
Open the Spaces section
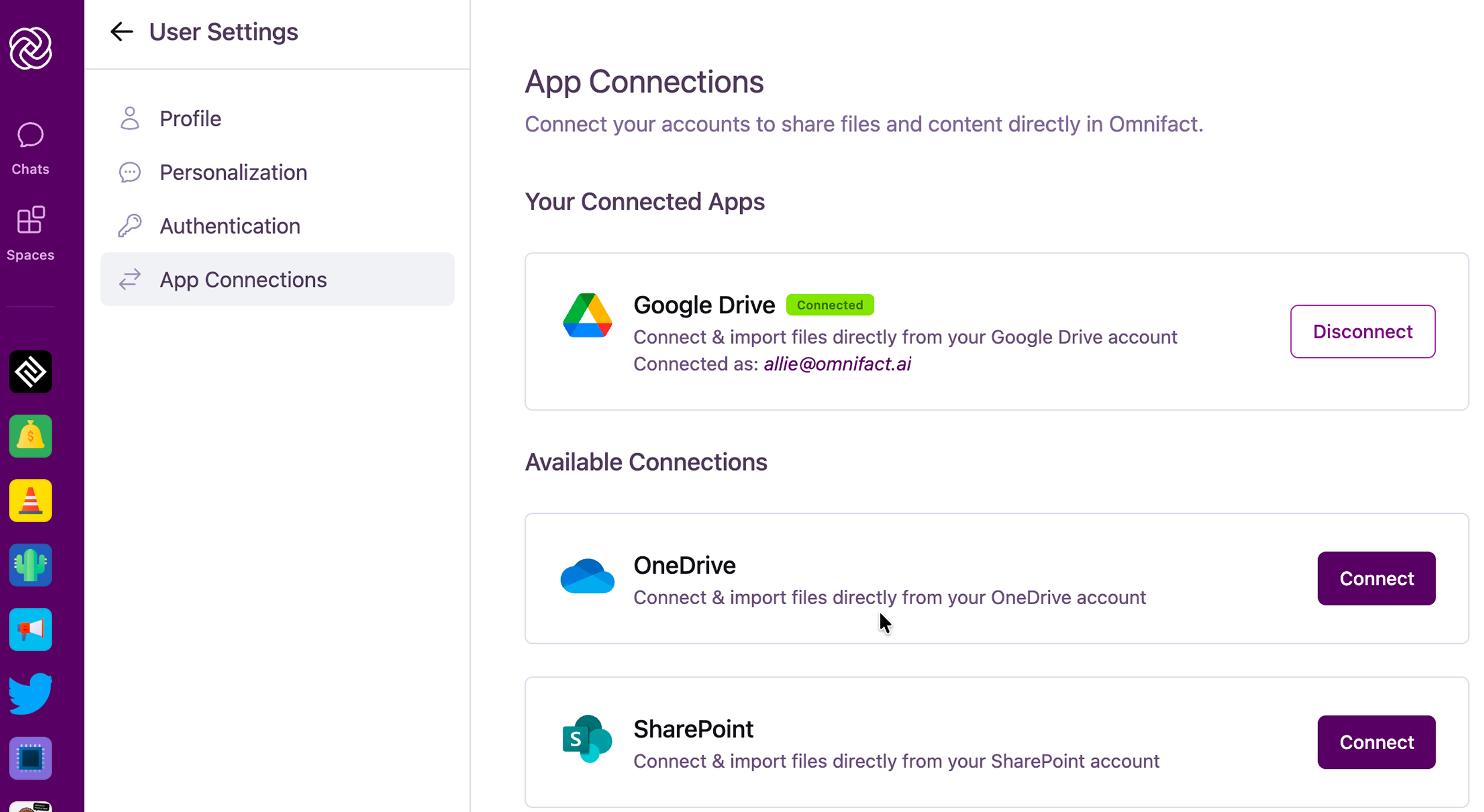(31, 234)
